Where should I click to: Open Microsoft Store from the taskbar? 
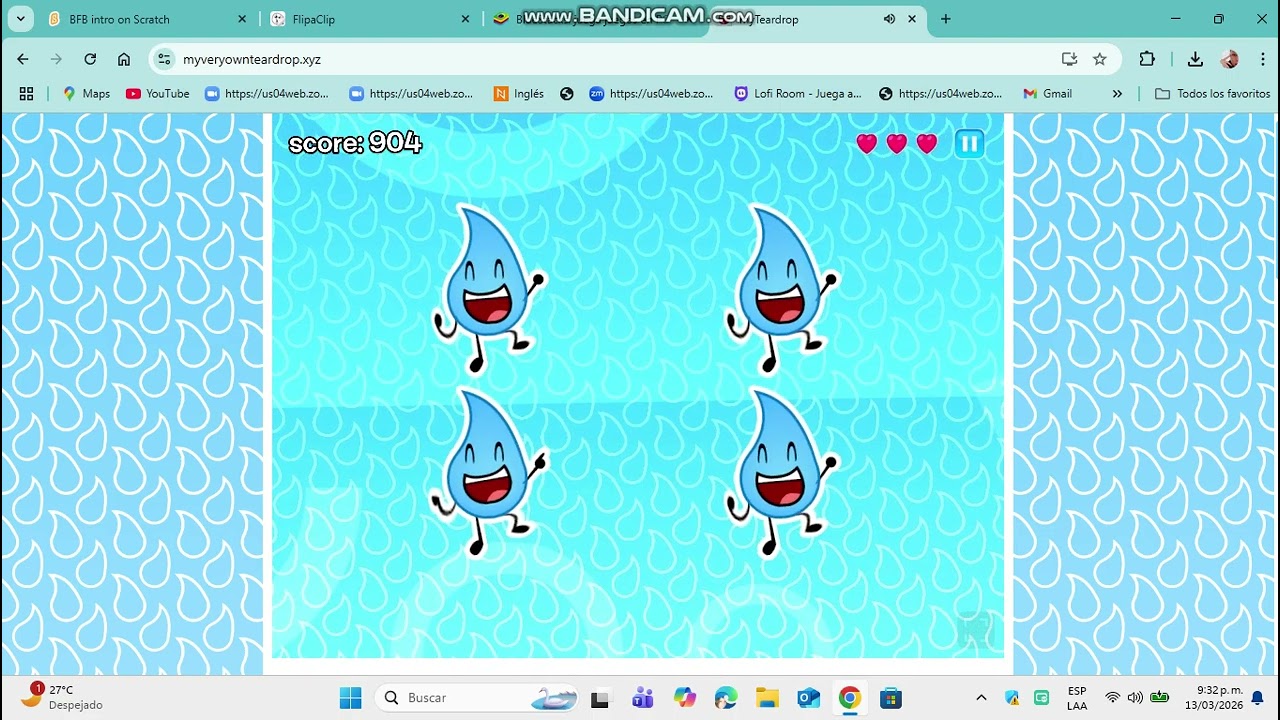[x=891, y=698]
